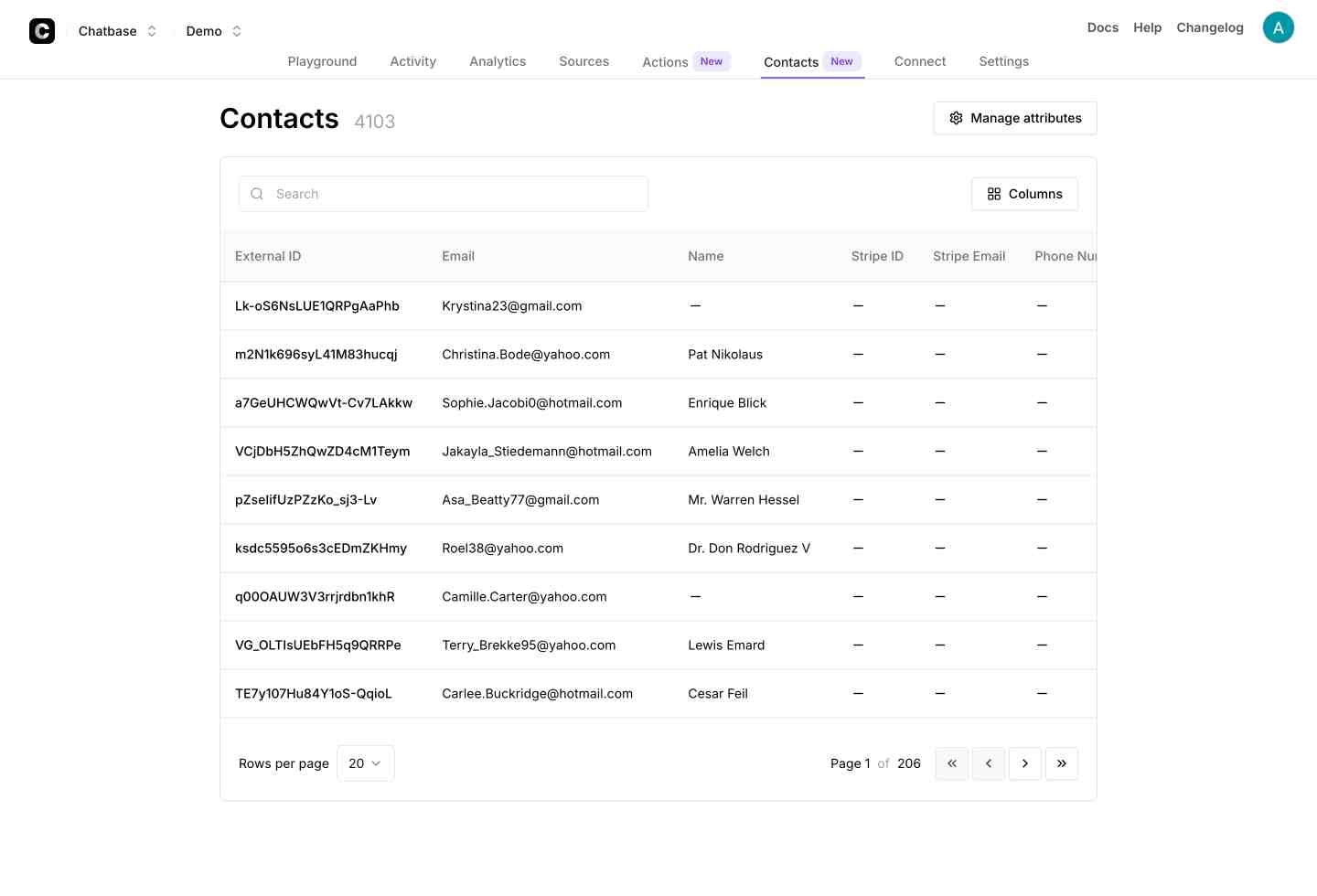Select external ID m2N1k696syL41M83hucqj
Image resolution: width=1317 pixels, height=896 pixels.
point(316,354)
